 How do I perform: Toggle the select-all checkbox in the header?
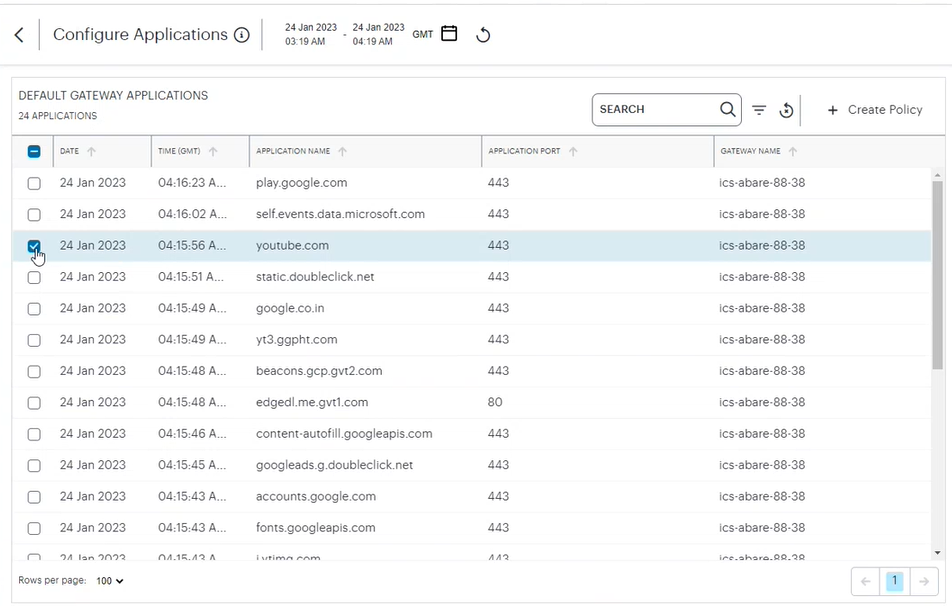[34, 151]
